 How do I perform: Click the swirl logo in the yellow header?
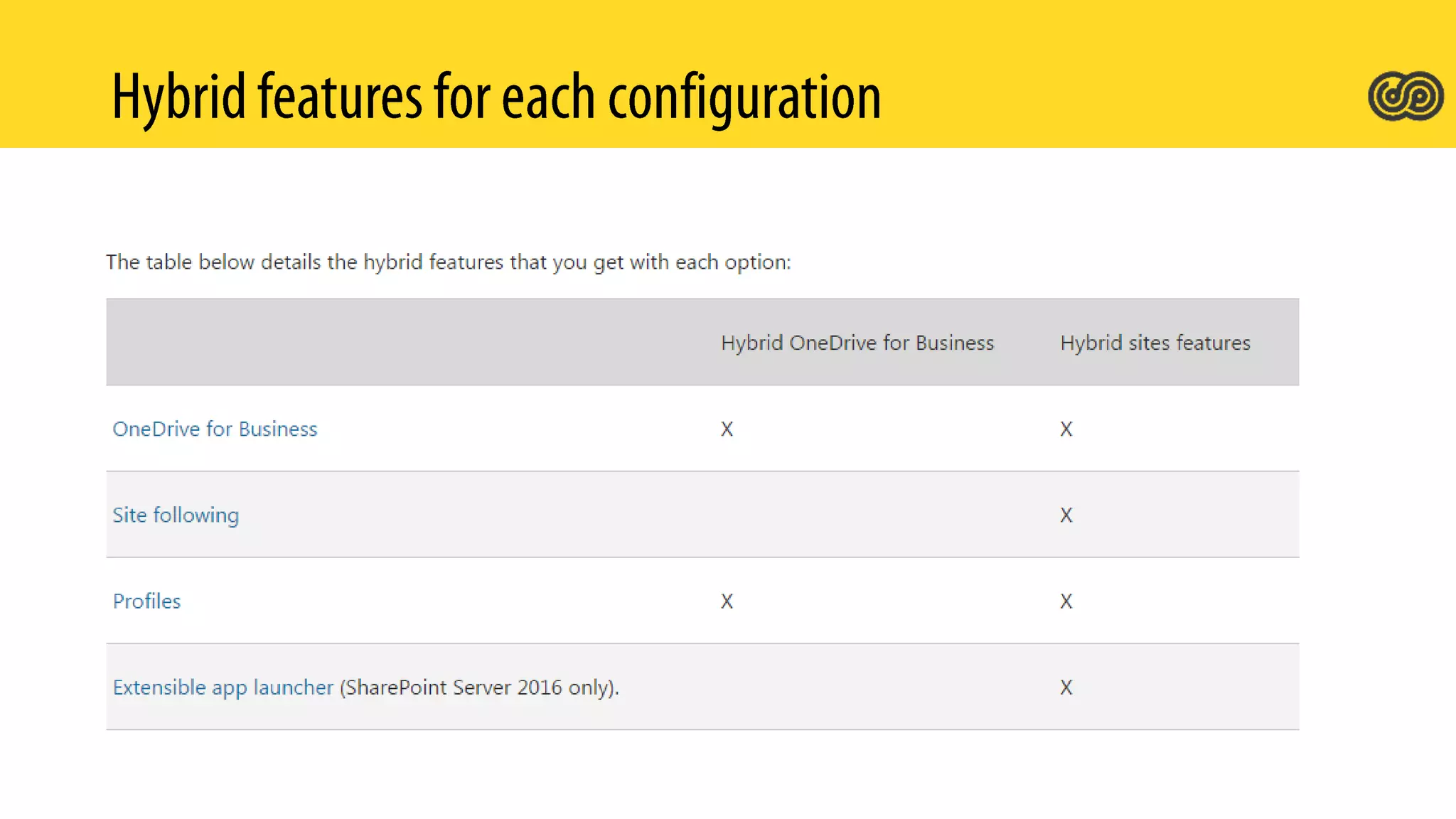click(x=1406, y=96)
